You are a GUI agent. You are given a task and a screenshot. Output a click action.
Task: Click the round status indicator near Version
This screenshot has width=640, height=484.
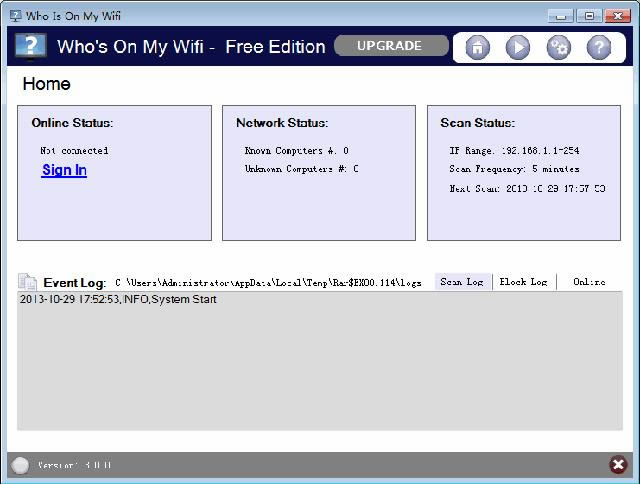[x=20, y=465]
